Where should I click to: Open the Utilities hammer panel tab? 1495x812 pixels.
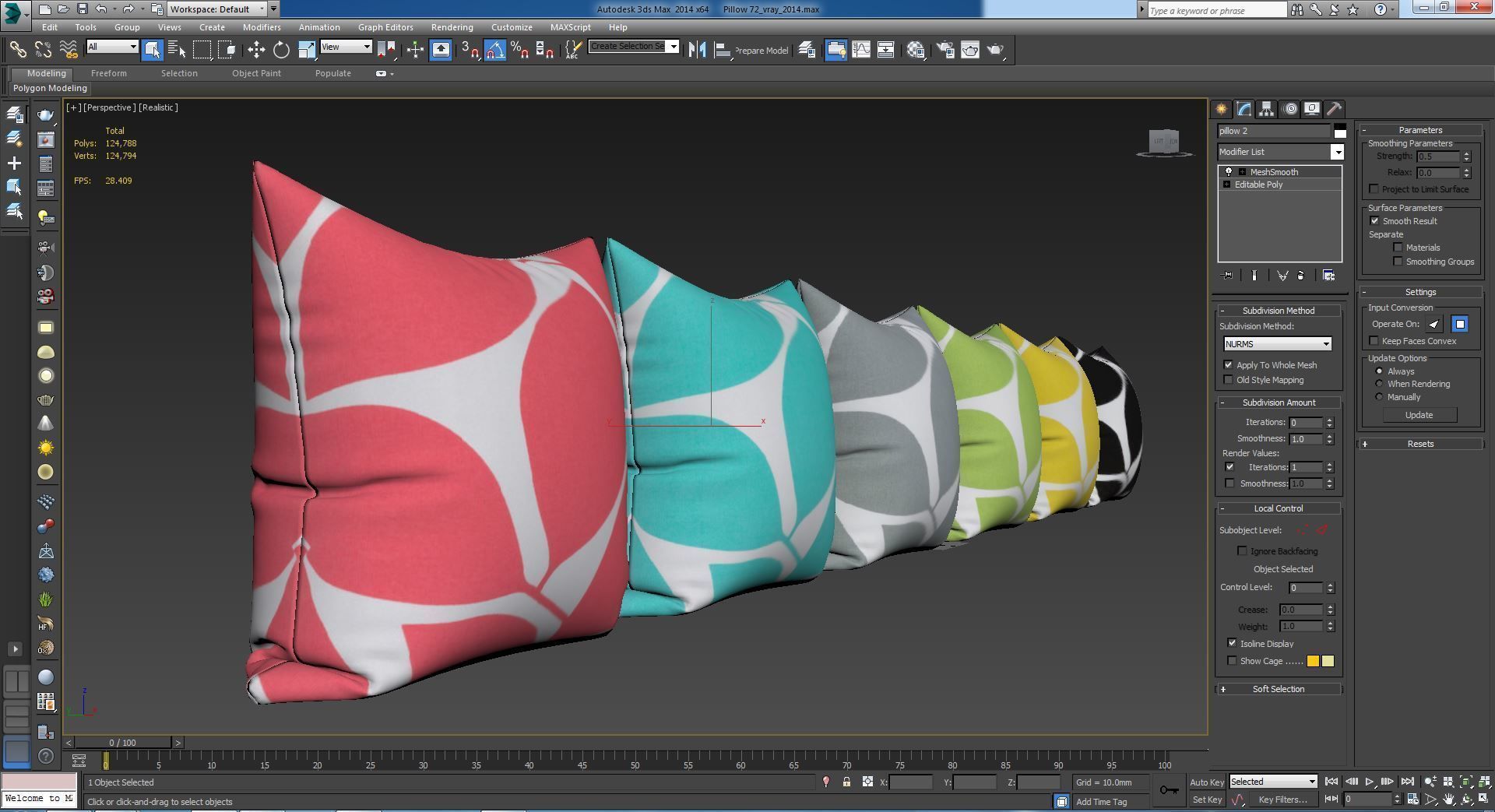tap(1334, 109)
